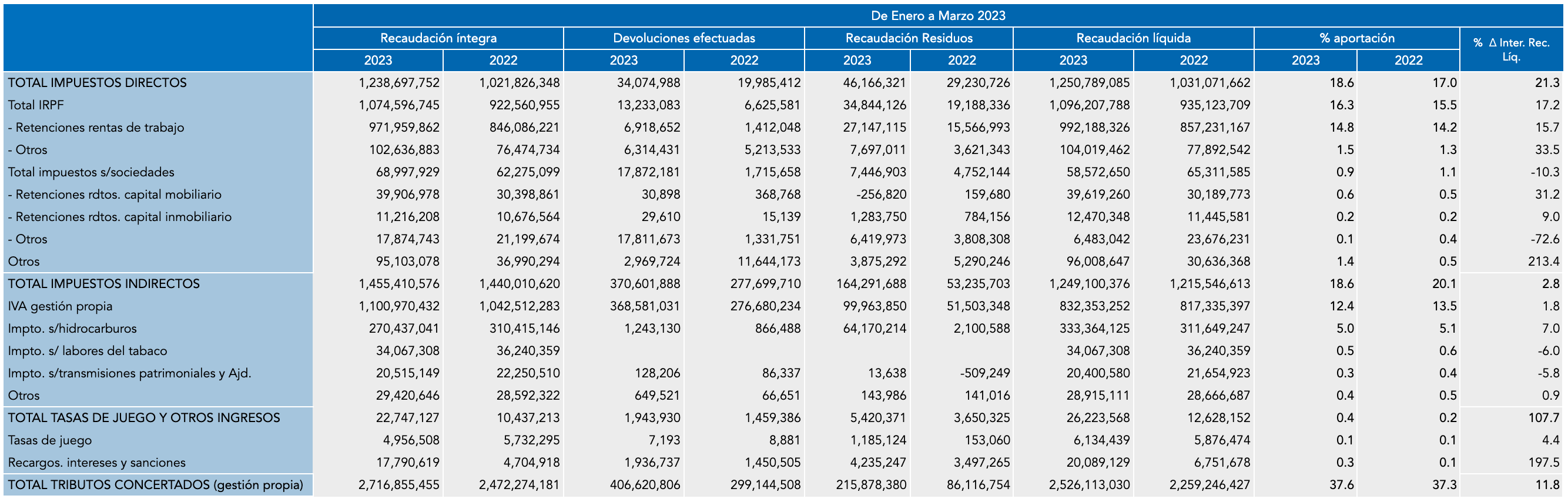Click the 'Devoluciones efectuadas' header cell

684,38
